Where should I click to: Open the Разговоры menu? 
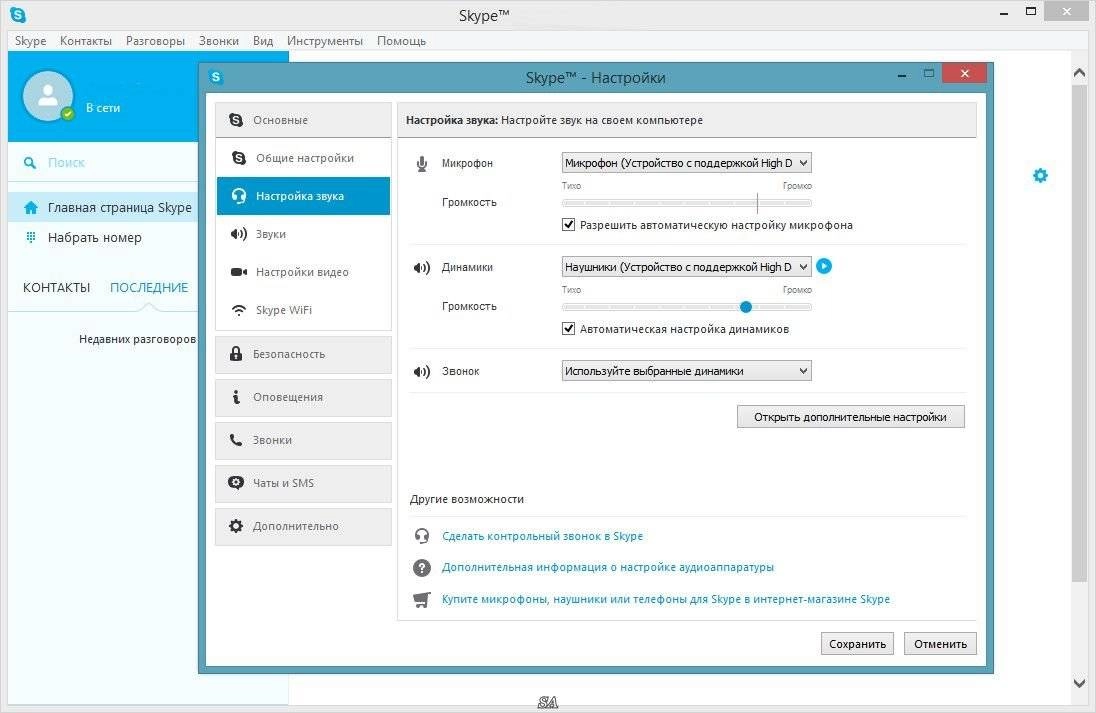point(155,41)
